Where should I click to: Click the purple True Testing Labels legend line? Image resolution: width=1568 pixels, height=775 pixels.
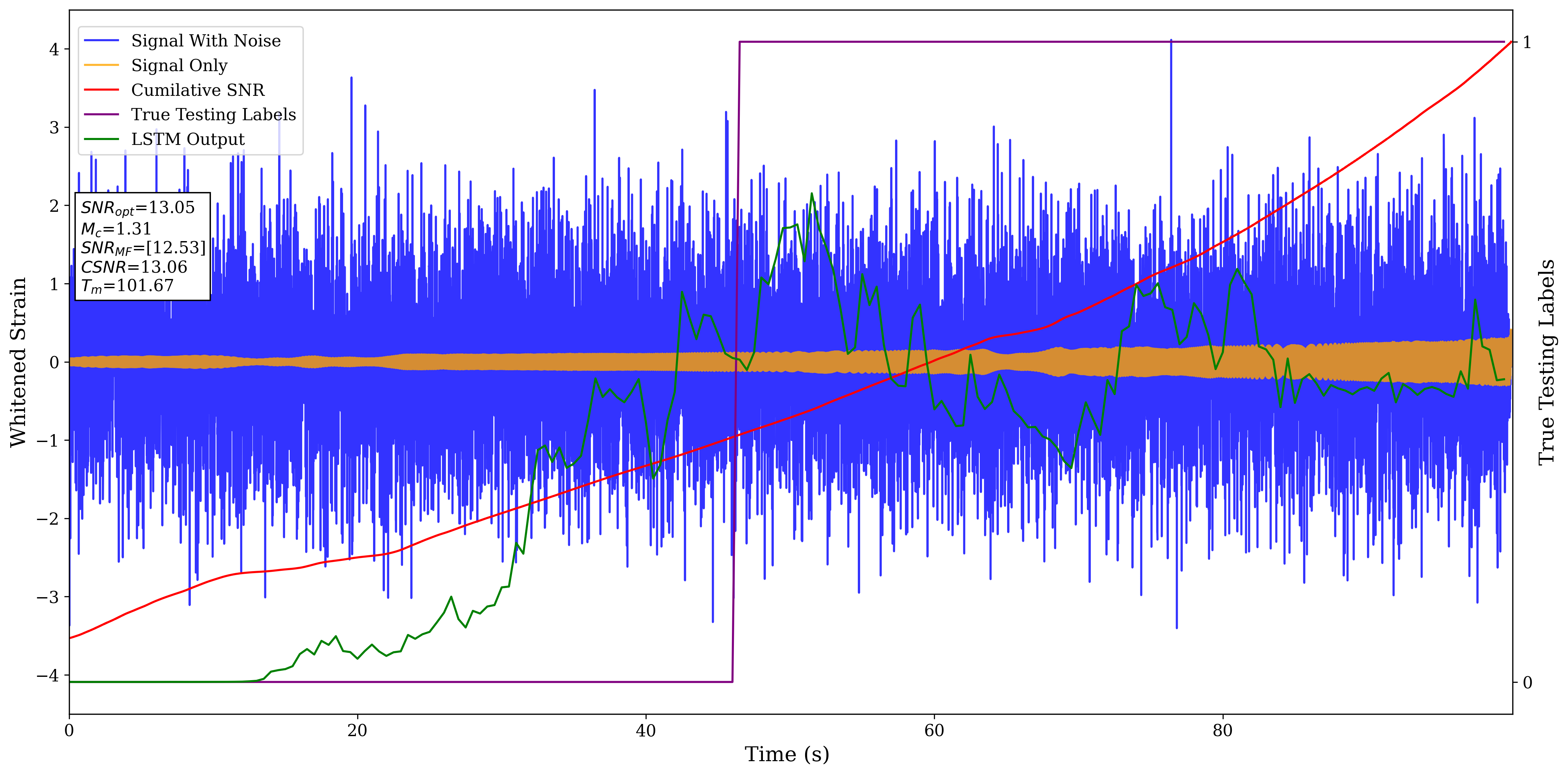coord(101,114)
